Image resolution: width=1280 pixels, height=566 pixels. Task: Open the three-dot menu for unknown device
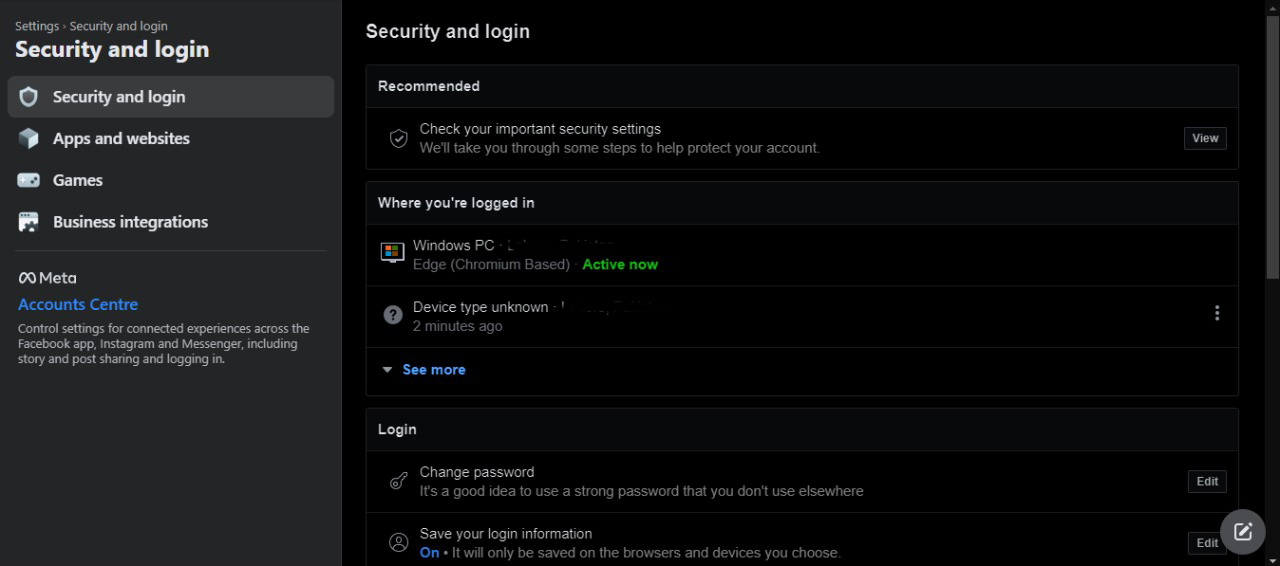(x=1217, y=313)
